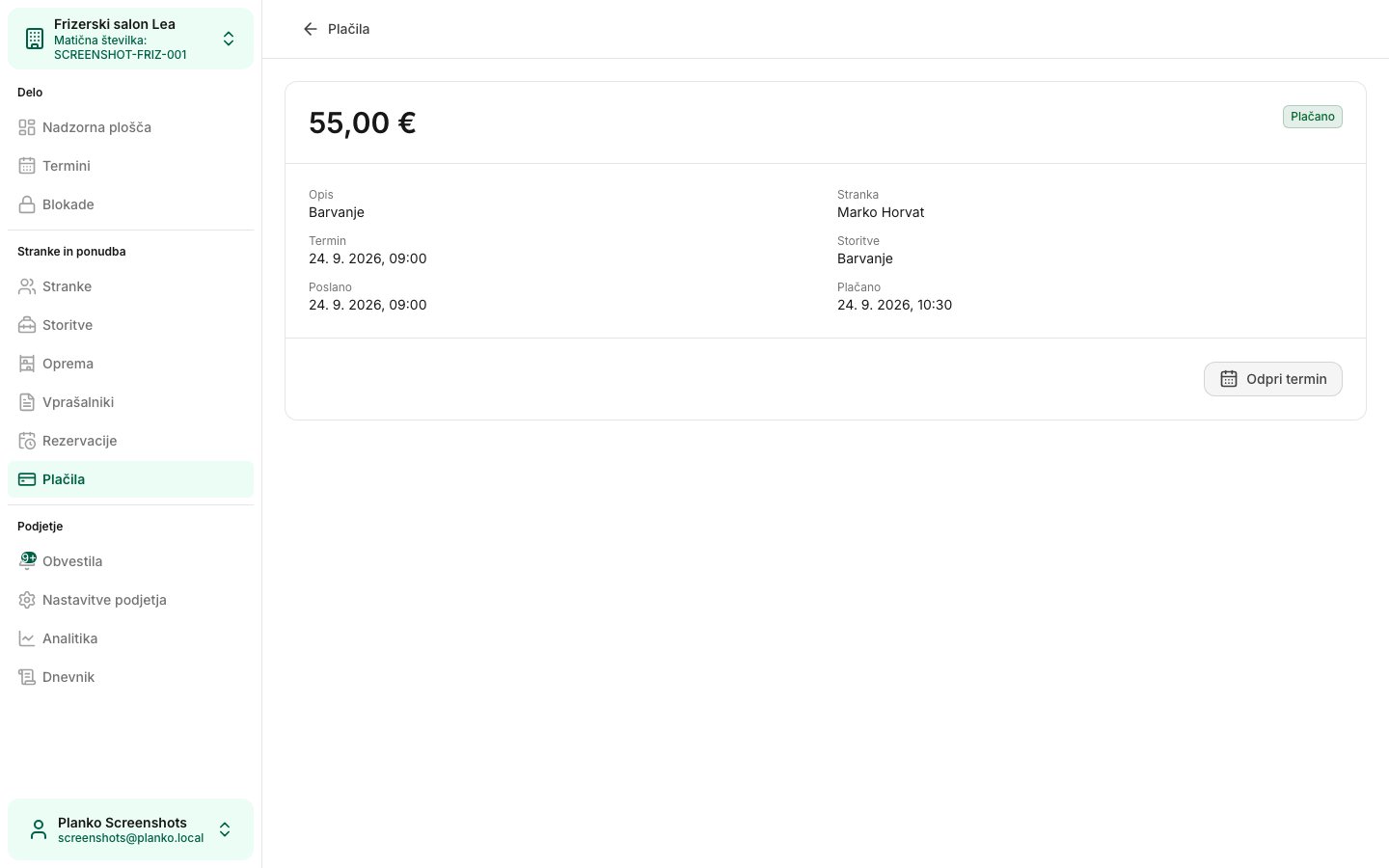
Task: Open the Stranke people icon
Action: (x=27, y=286)
